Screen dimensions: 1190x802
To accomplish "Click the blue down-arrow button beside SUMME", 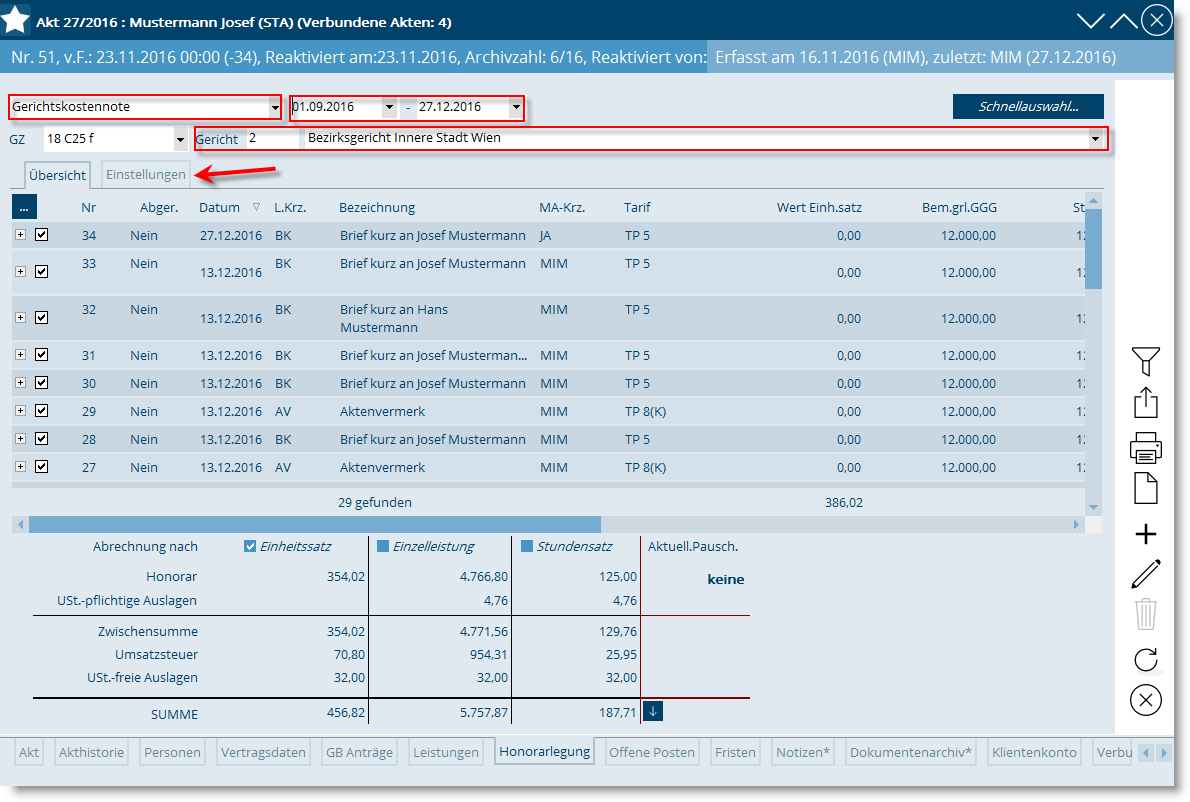I will pos(653,712).
